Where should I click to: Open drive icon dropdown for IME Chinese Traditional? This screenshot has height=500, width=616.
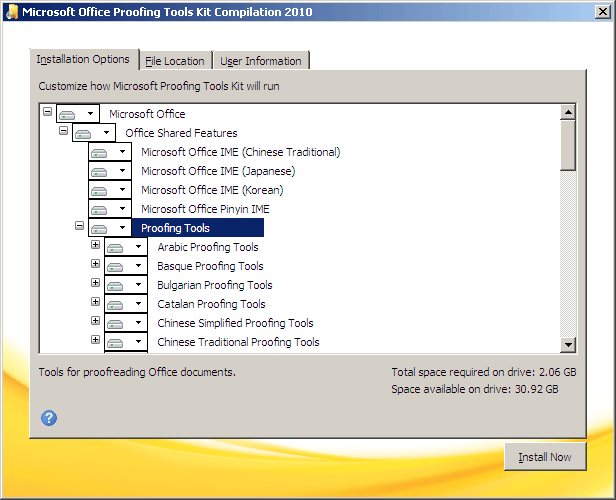click(110, 152)
